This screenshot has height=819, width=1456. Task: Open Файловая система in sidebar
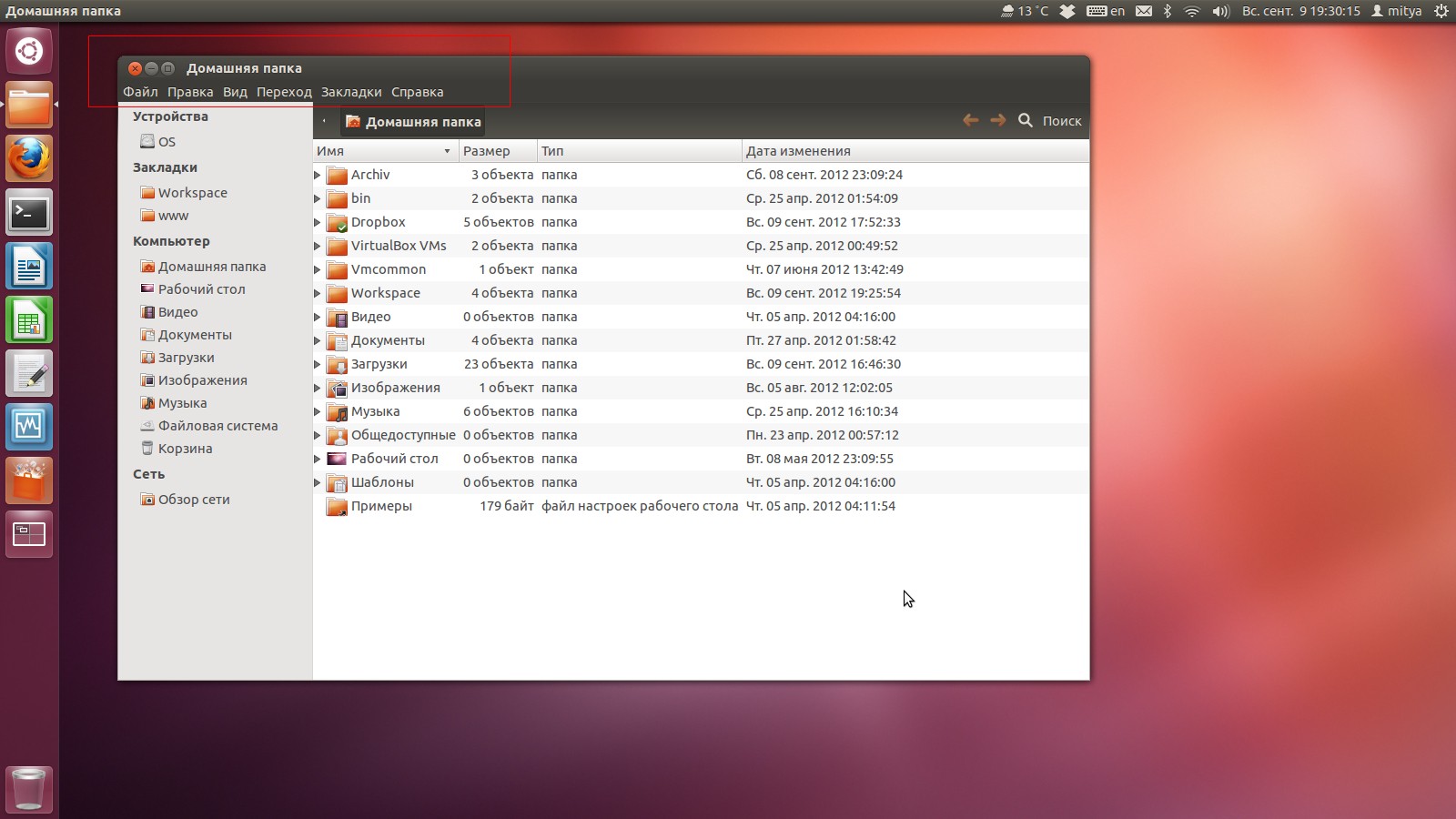[209, 426]
